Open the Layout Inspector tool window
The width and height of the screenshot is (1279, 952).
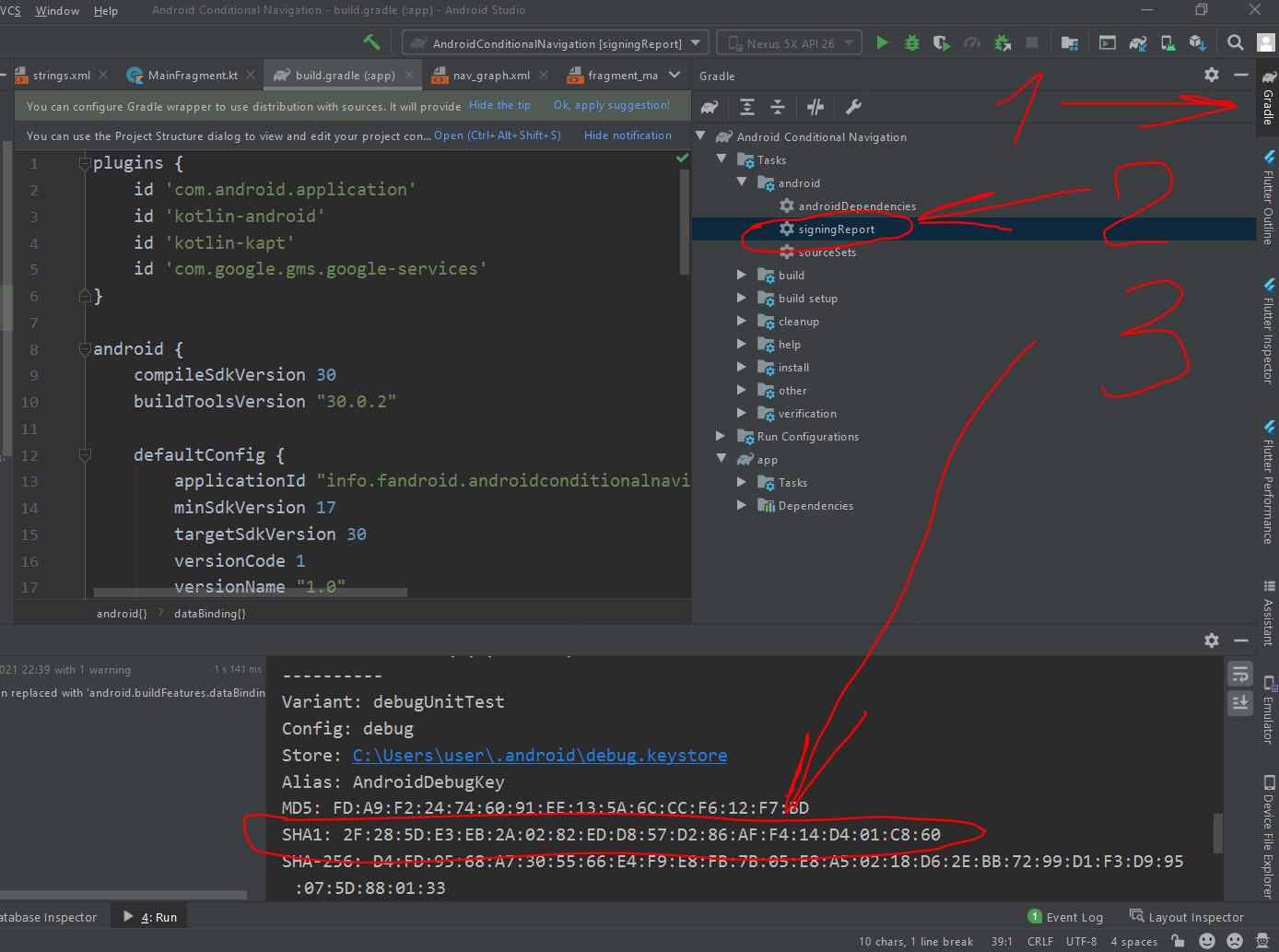[x=1187, y=917]
